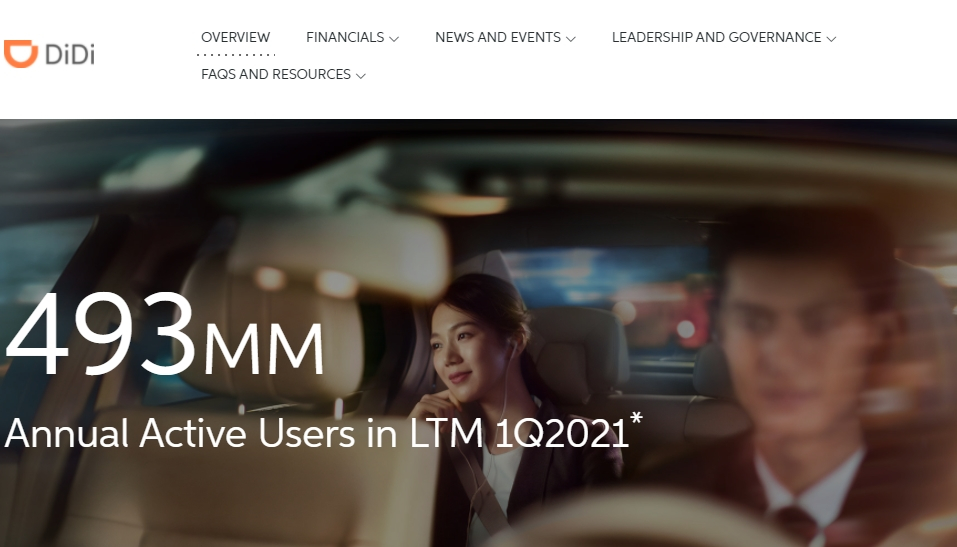This screenshot has width=957, height=547.
Task: Expand the News and Events chevron arrow
Action: pos(571,39)
